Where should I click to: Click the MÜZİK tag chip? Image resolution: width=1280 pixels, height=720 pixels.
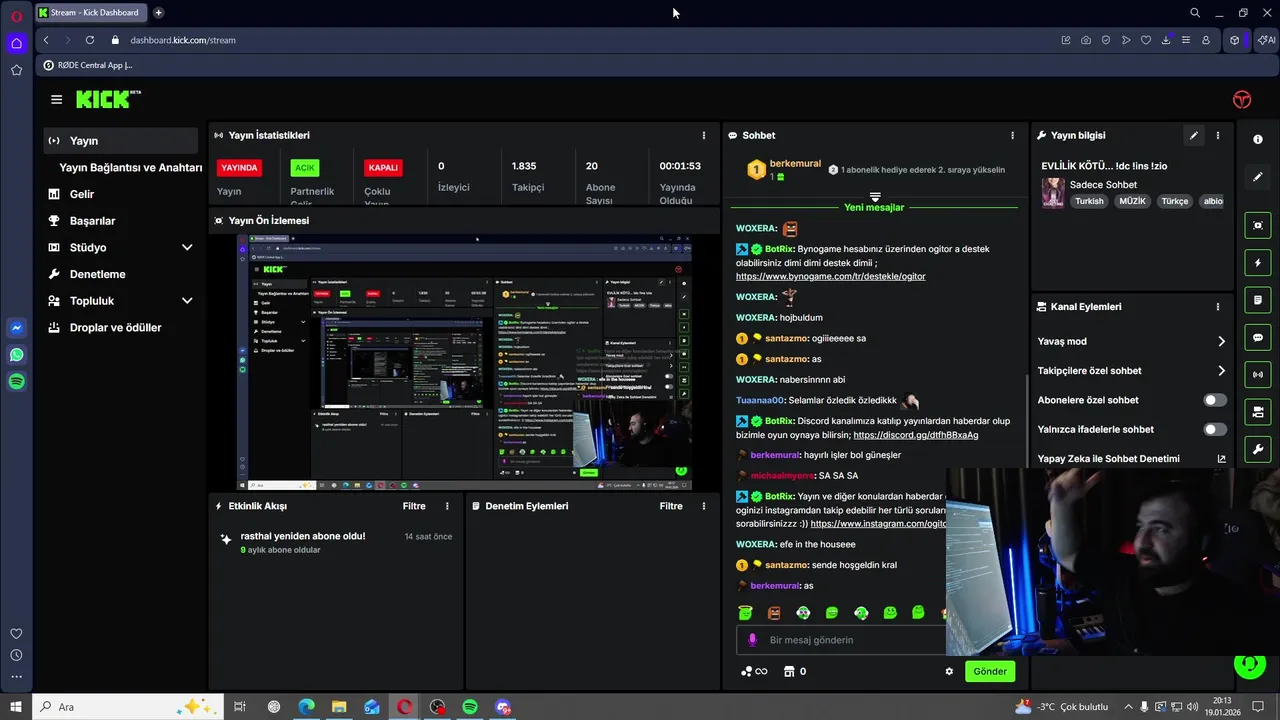pos(1132,201)
